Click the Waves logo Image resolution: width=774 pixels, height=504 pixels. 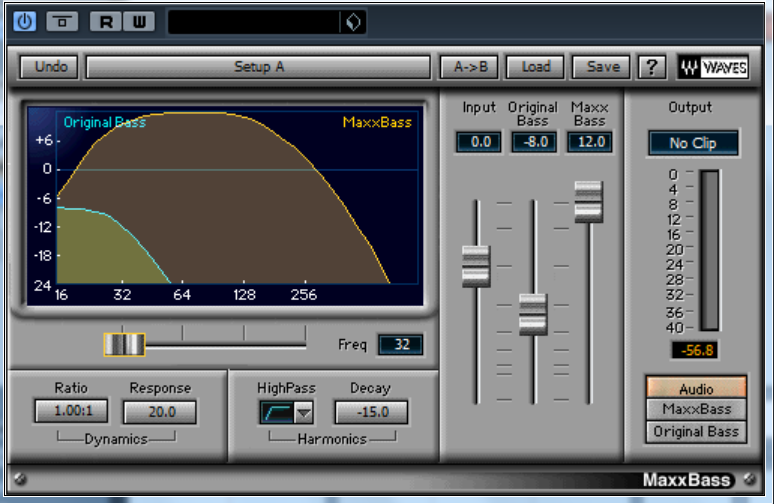[x=713, y=67]
